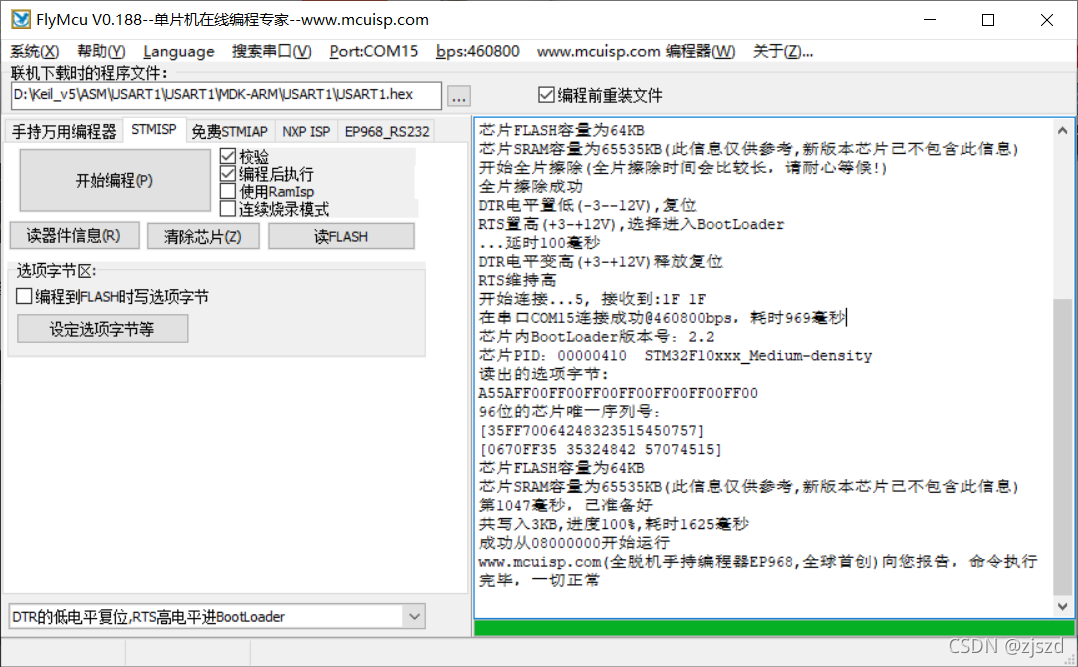Screen dimensions: 1078x667
Task: Open the bps:460800 baud rate menu
Action: coord(478,52)
